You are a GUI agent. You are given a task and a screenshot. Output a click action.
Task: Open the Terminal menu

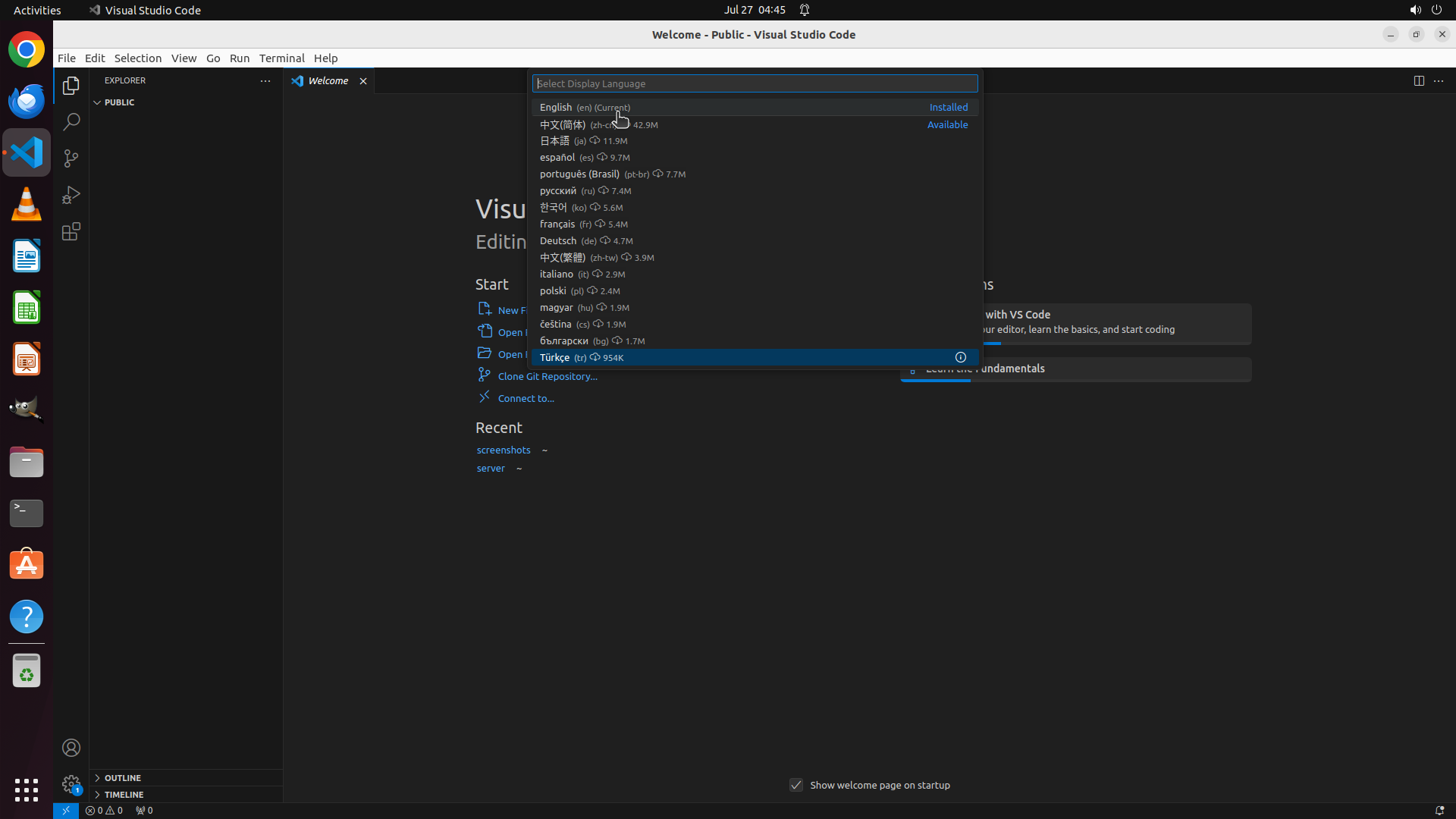(281, 58)
